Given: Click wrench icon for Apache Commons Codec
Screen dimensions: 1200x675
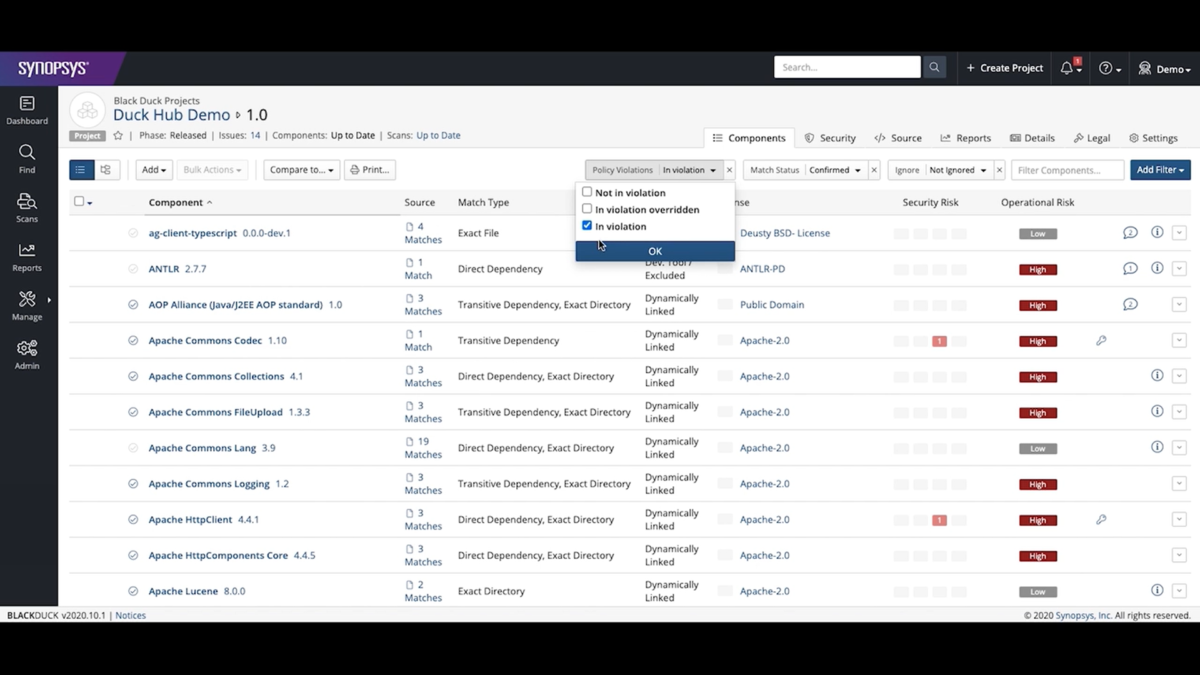Looking at the screenshot, I should coord(1101,341).
